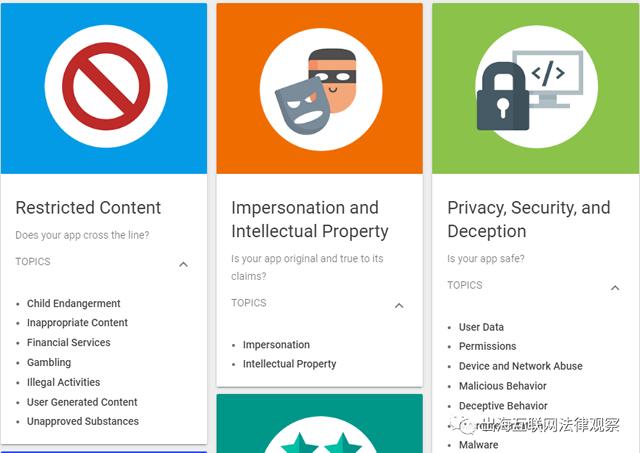View the Malicious Behavior topic
This screenshot has width=640, height=453.
coord(503,386)
